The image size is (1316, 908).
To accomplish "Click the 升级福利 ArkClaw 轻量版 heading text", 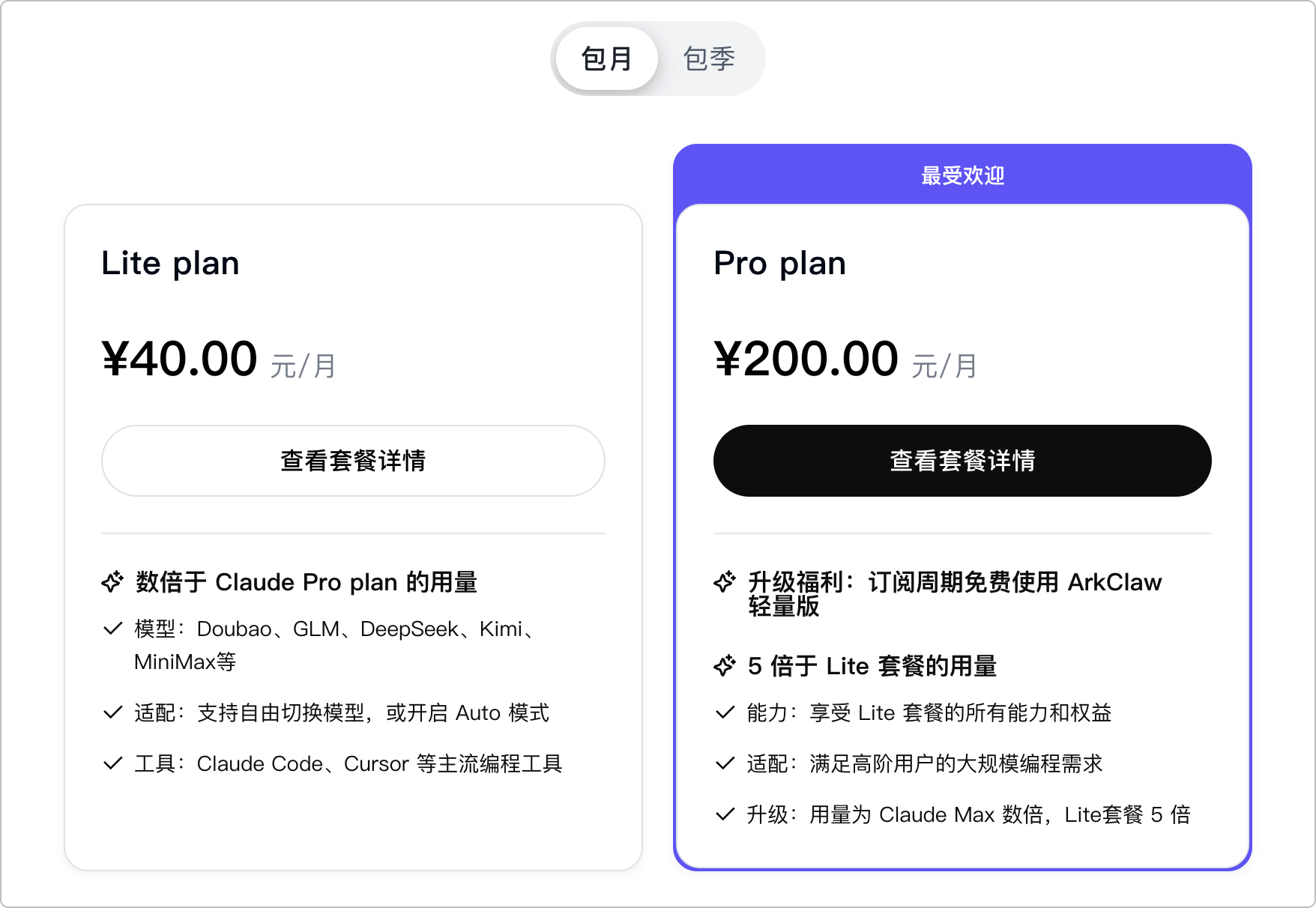I will pos(954,593).
